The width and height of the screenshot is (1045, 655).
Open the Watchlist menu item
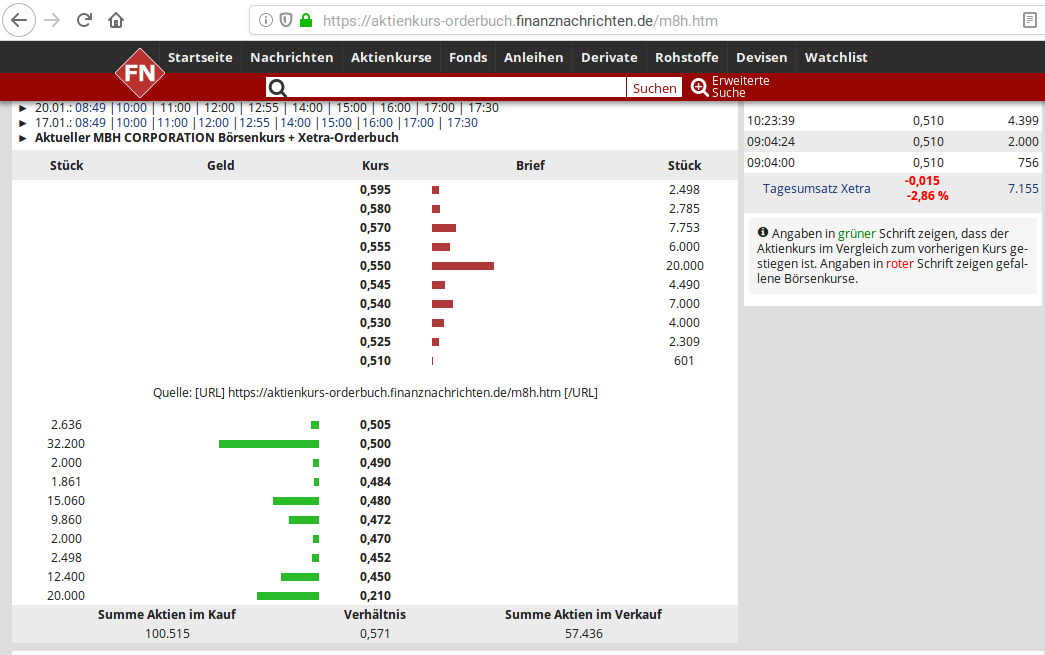point(836,57)
